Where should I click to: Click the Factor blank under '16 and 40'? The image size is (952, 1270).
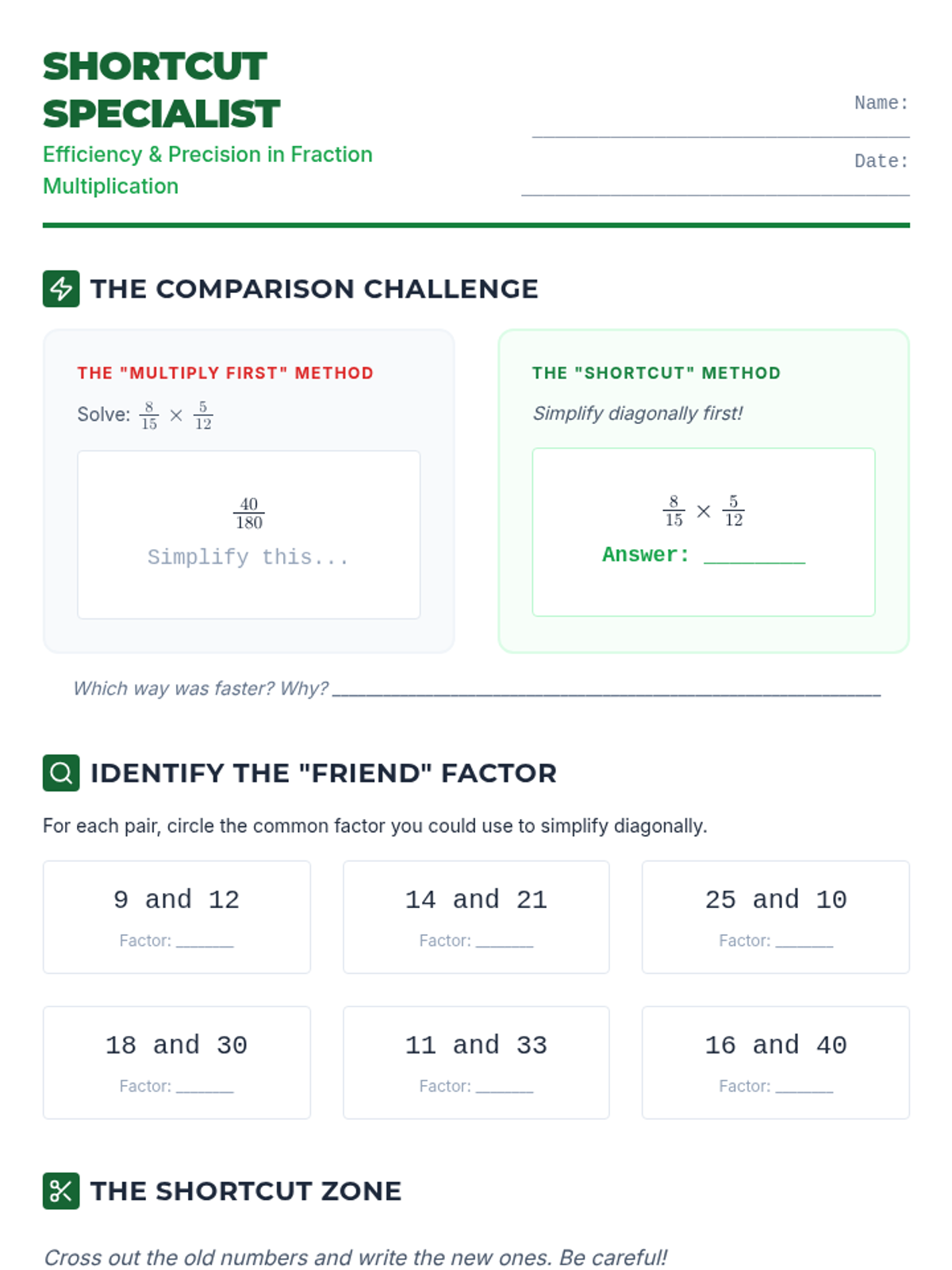tap(804, 1088)
